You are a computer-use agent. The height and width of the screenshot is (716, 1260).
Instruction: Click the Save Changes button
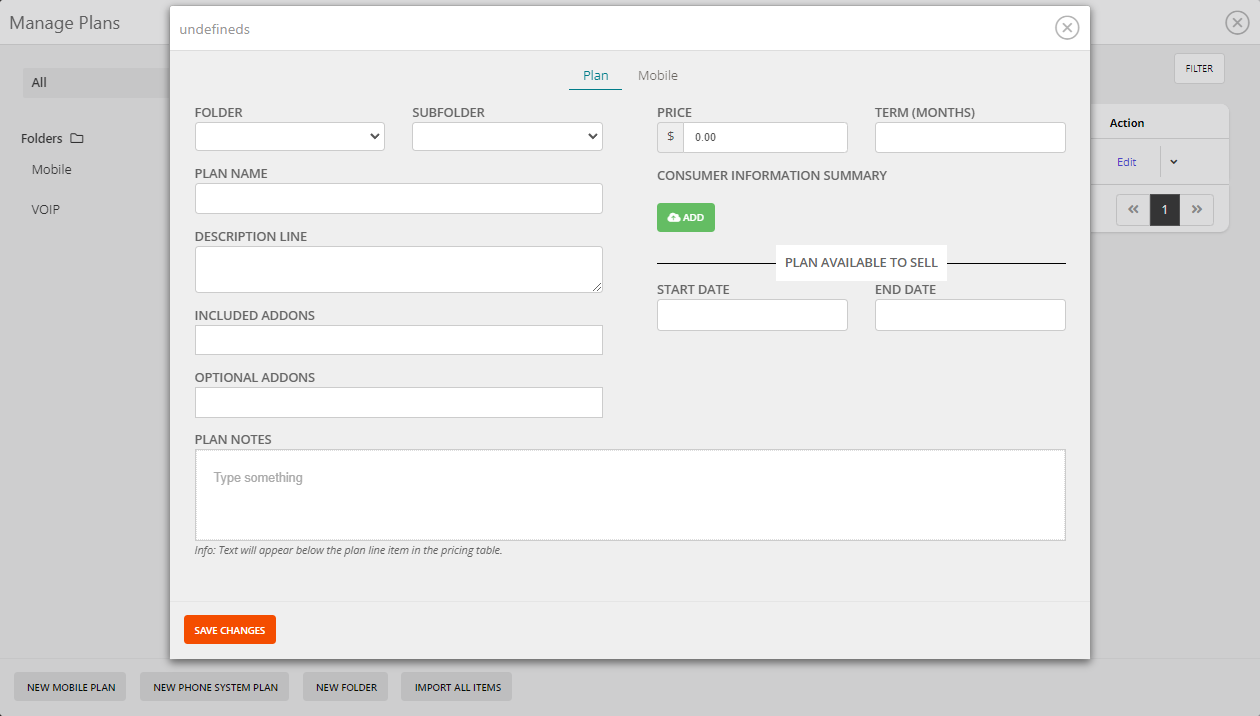(x=229, y=629)
